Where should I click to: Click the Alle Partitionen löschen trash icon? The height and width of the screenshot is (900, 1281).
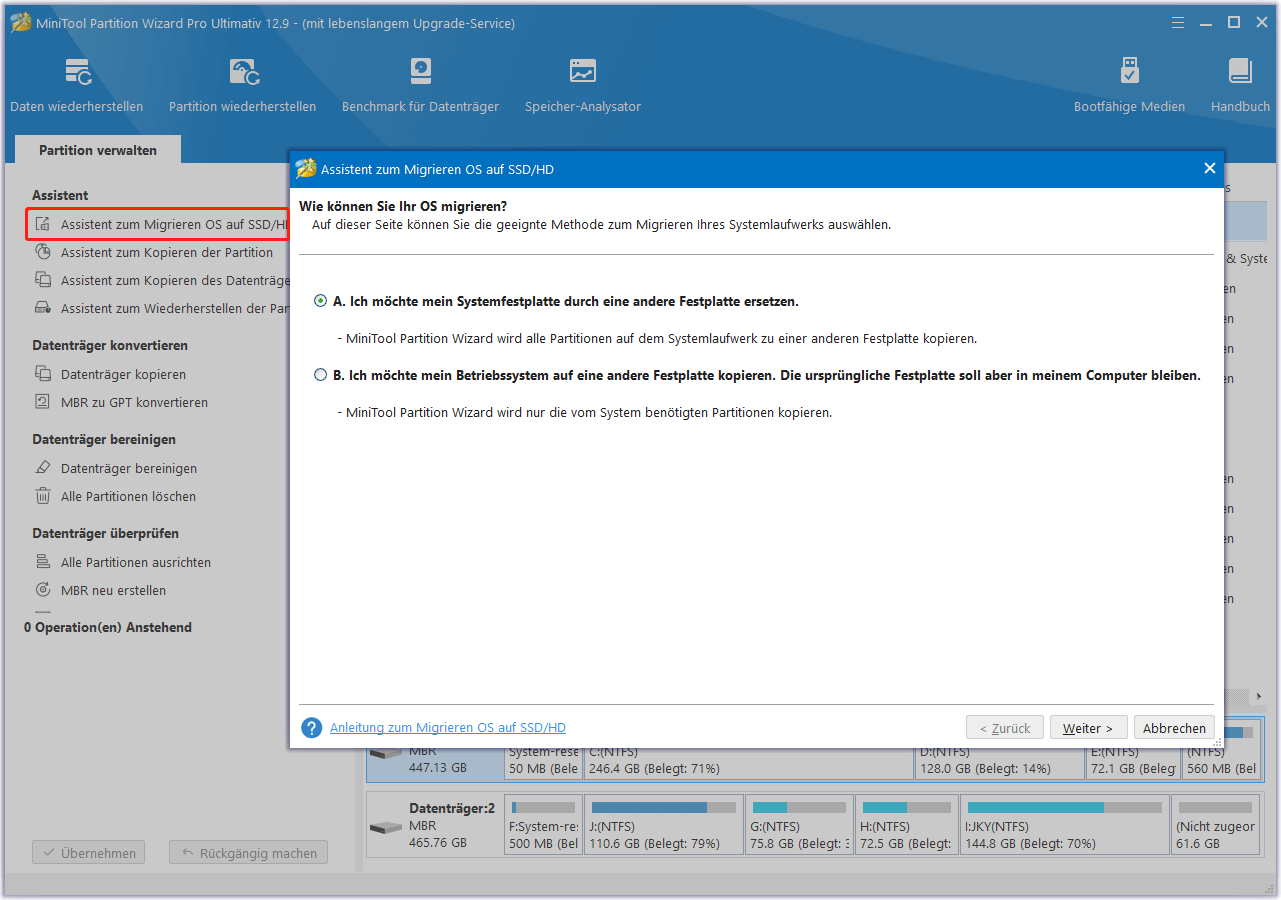click(42, 497)
